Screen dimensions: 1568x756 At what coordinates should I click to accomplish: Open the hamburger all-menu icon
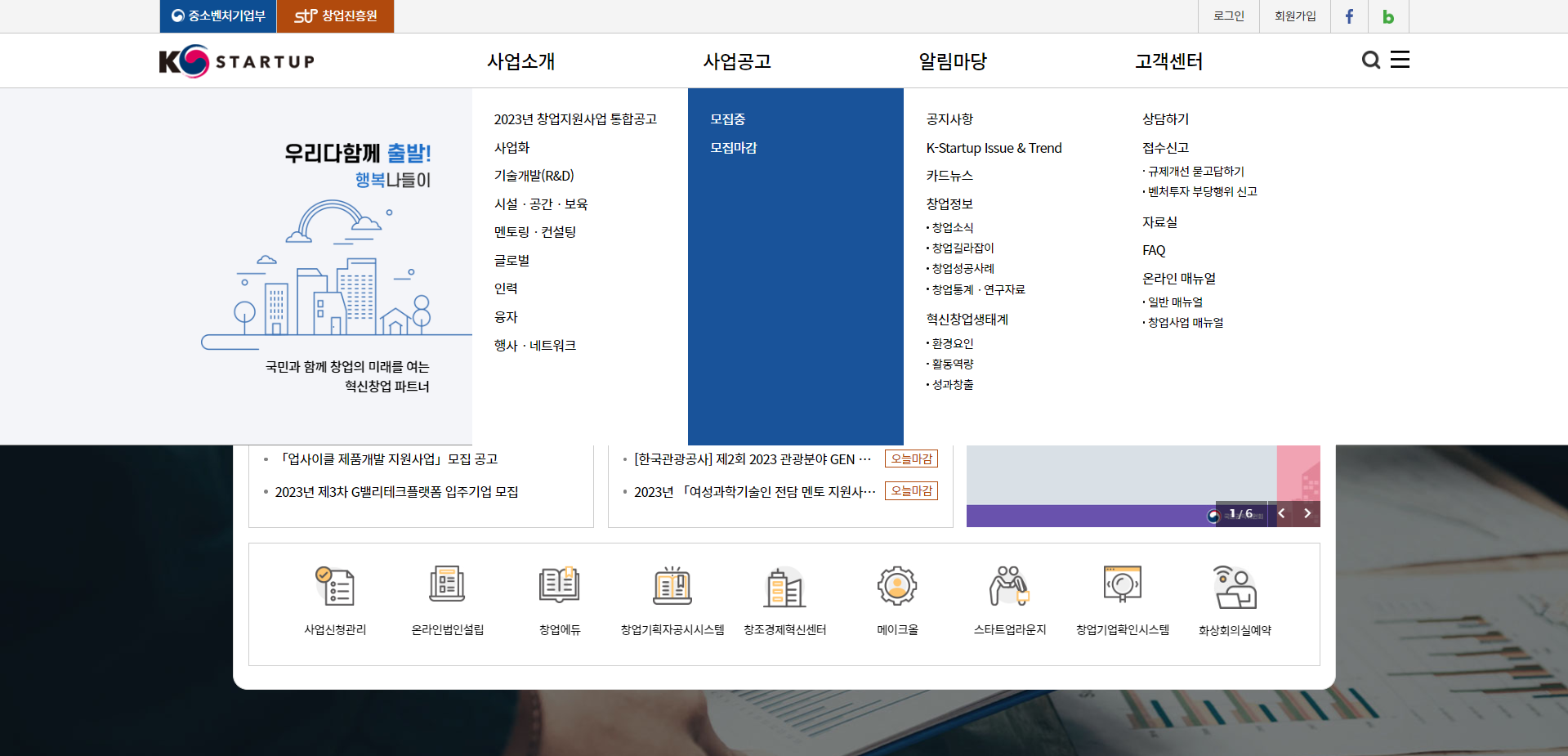1400,60
